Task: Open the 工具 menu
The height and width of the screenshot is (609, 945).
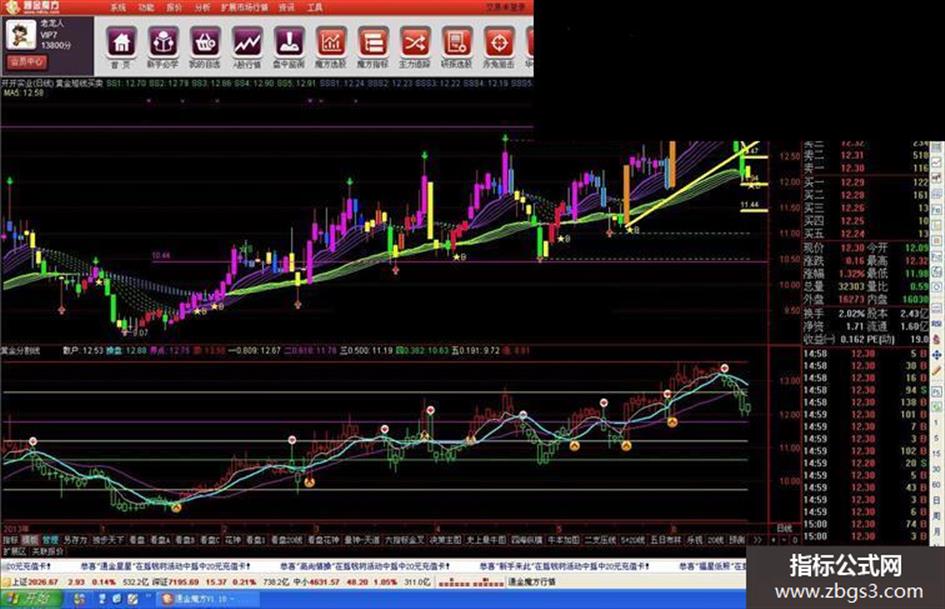Action: tap(315, 7)
